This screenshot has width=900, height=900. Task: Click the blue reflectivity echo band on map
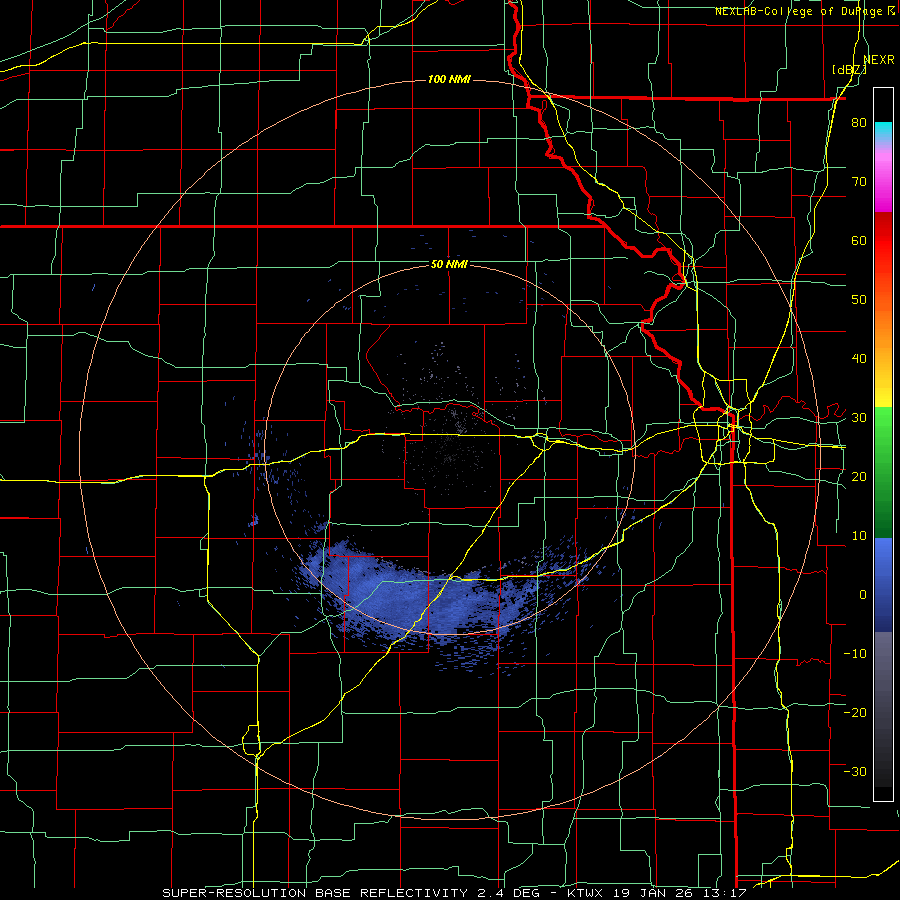tap(425, 600)
